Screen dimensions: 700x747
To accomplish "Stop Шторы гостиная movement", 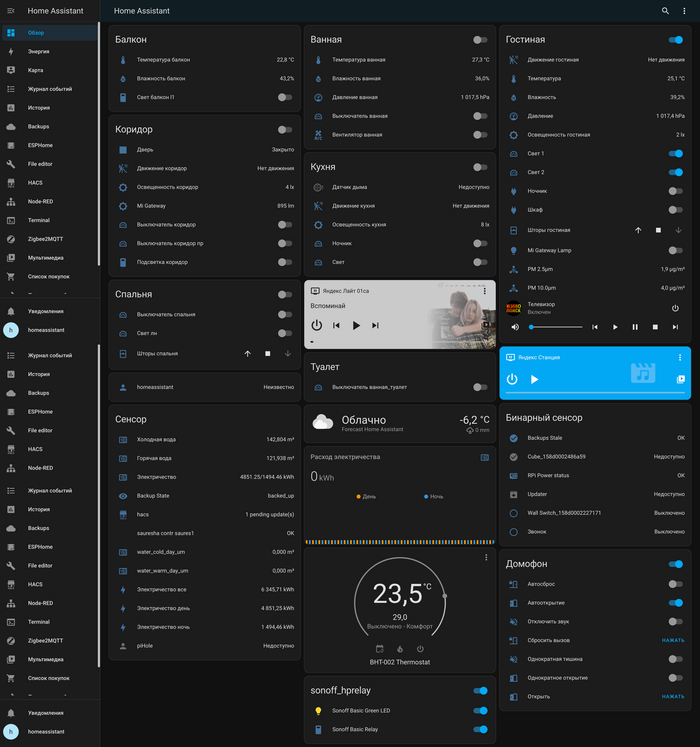I will point(658,230).
